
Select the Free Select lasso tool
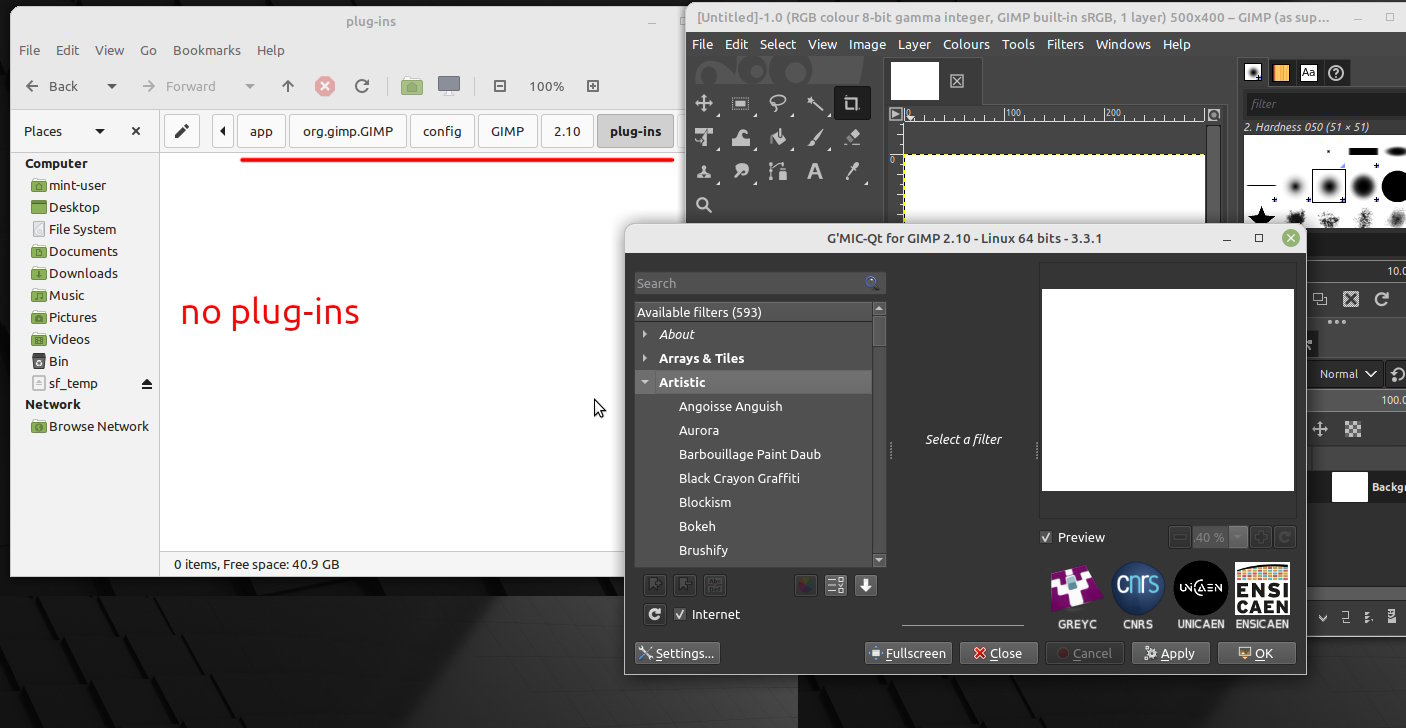[x=778, y=103]
